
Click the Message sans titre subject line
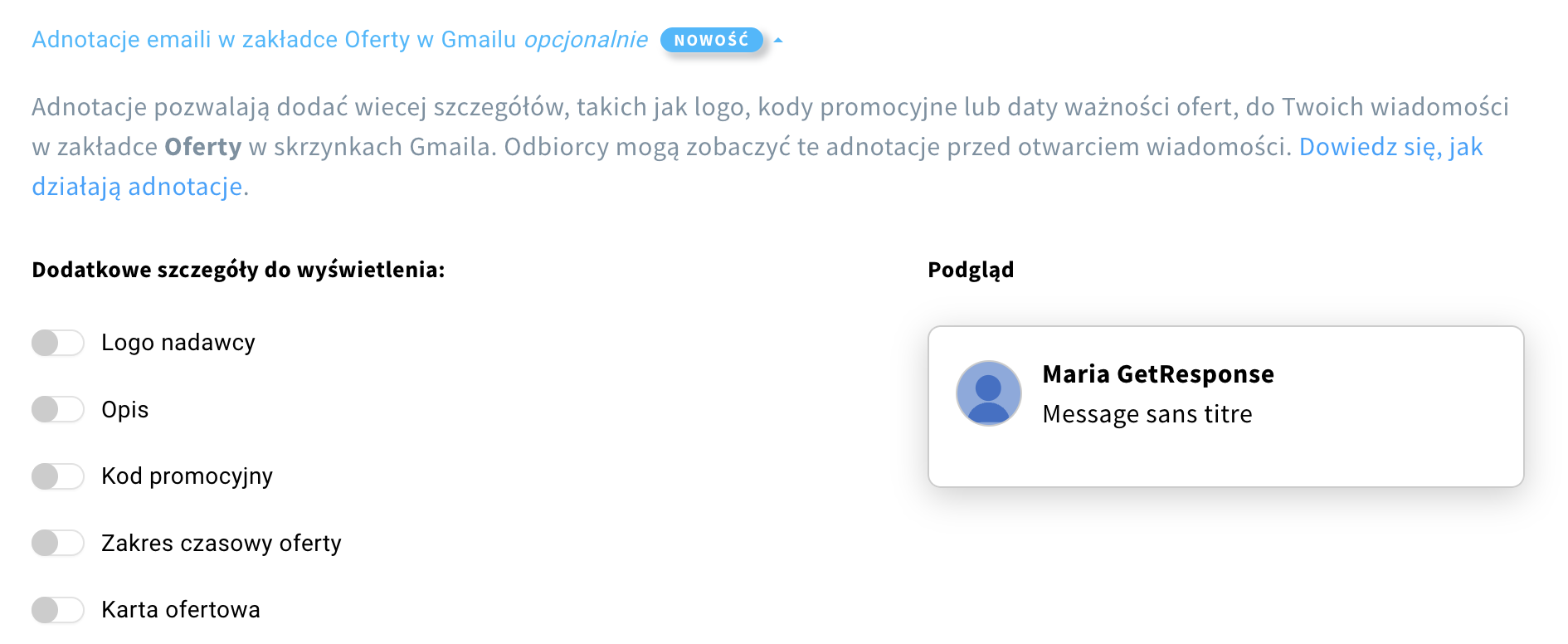point(1148,414)
